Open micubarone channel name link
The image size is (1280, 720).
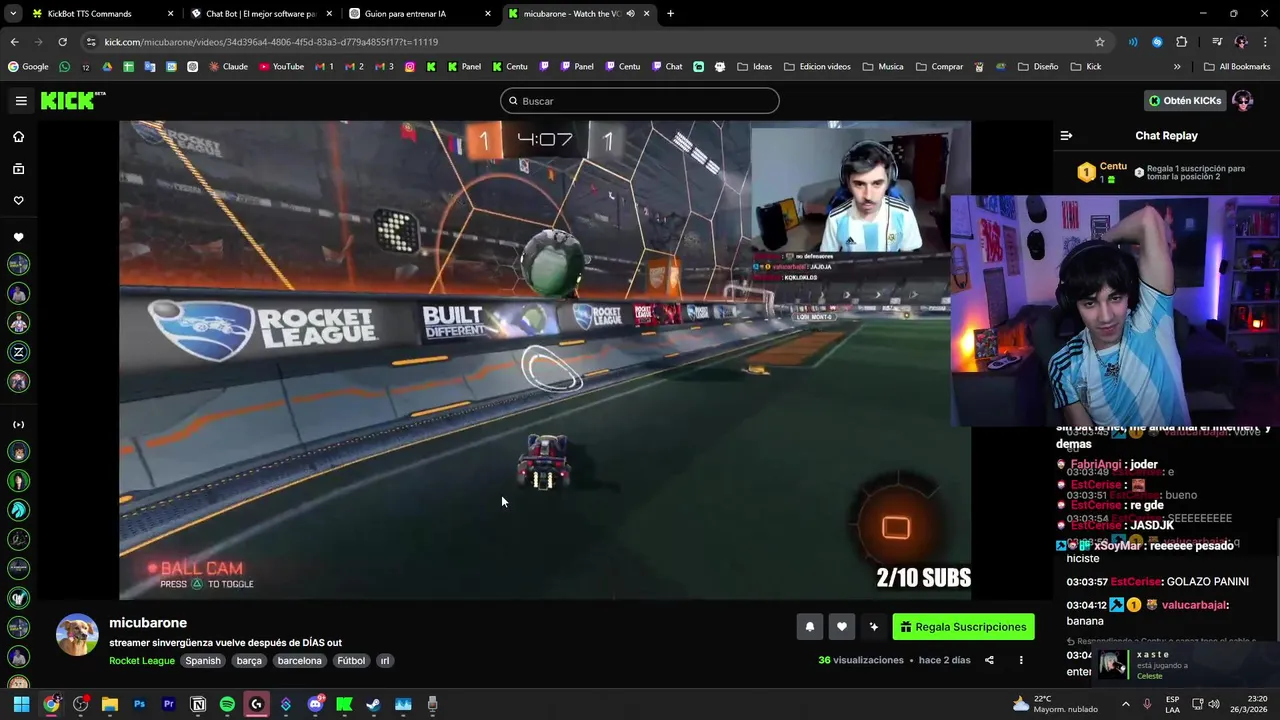148,623
